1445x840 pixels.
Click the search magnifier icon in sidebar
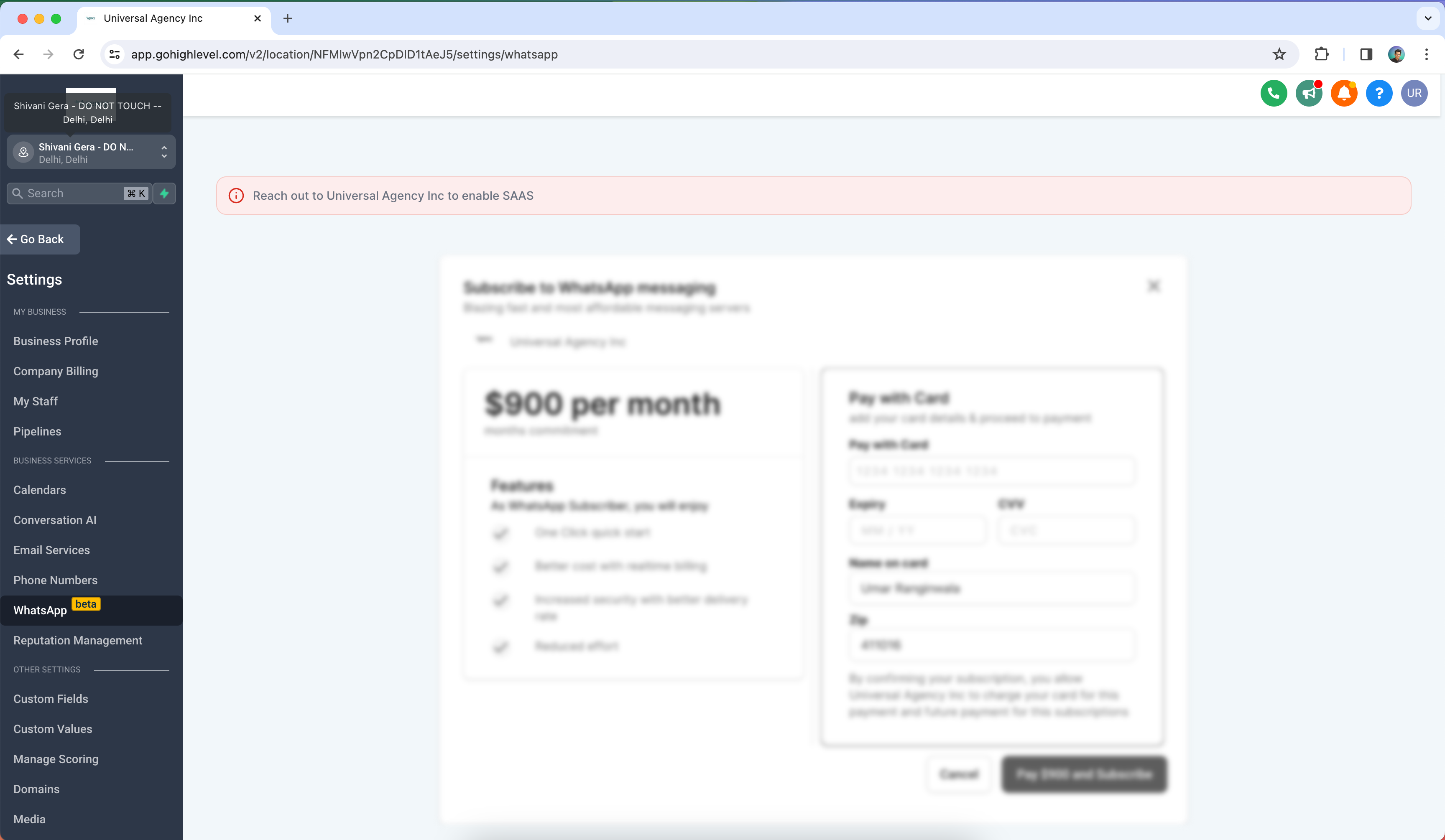coord(18,193)
